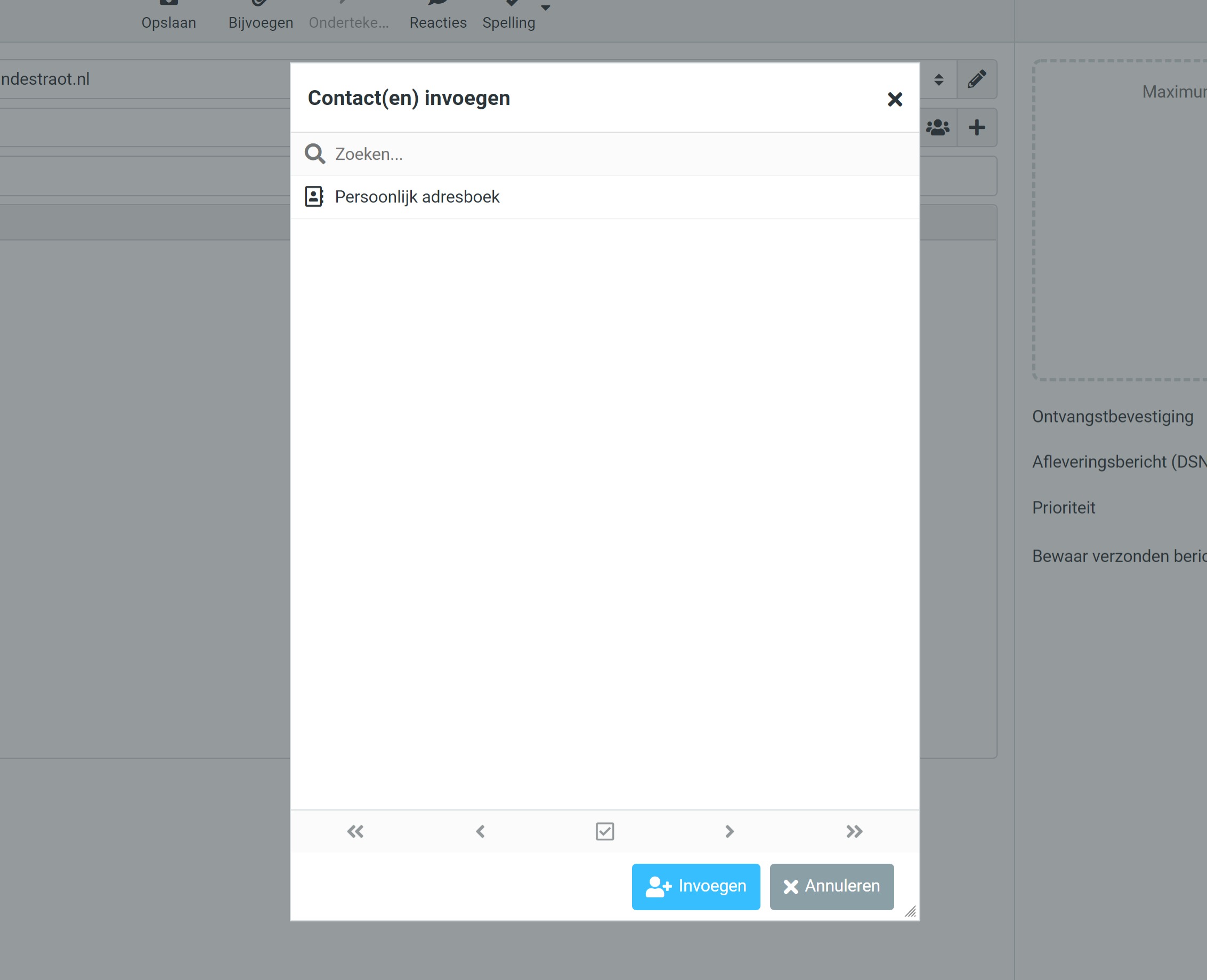Close the Contact(en) invoegen dialog
Viewport: 1207px width, 980px height.
[x=894, y=99]
